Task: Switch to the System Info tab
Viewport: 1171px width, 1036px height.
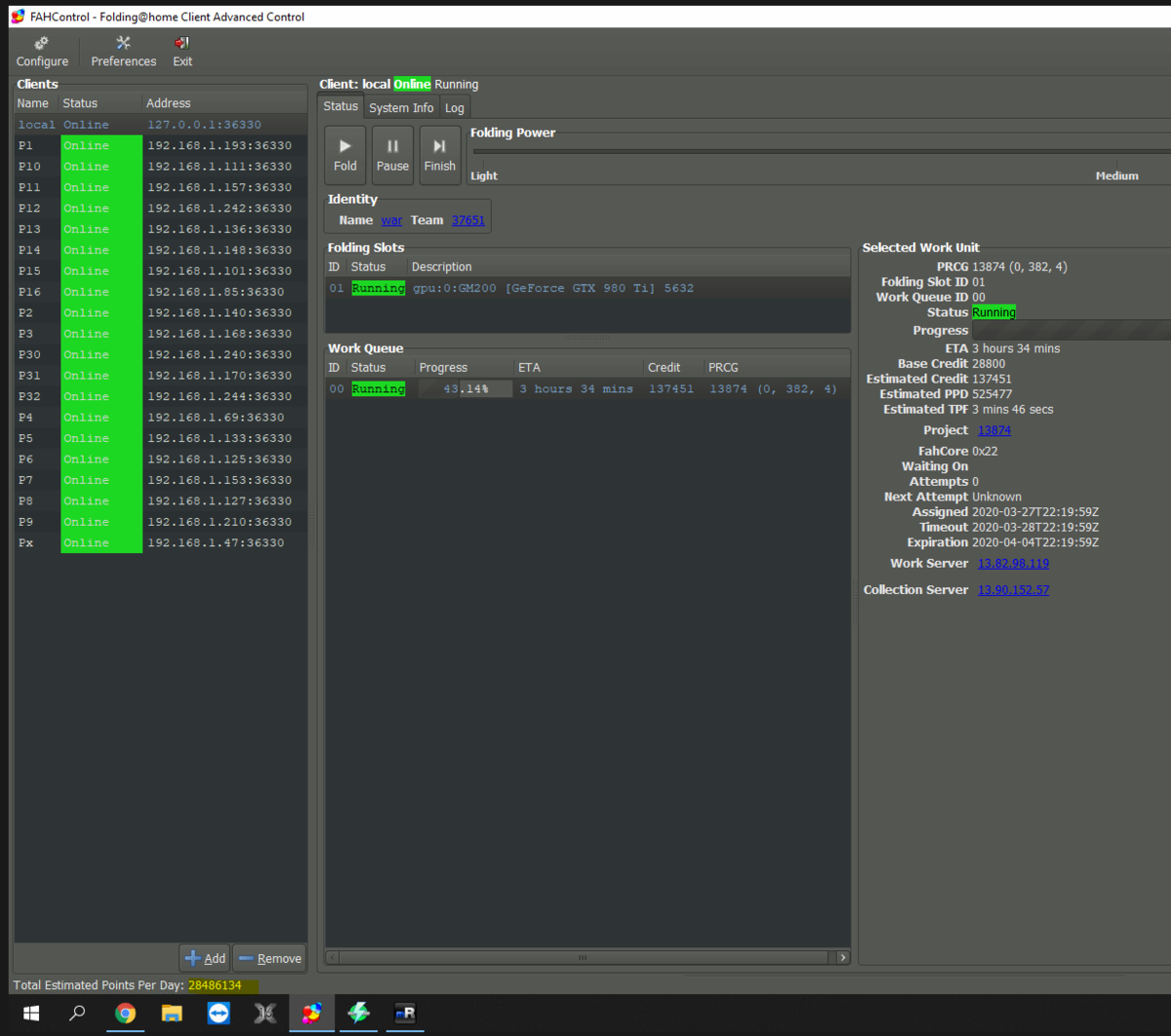Action: coord(401,108)
